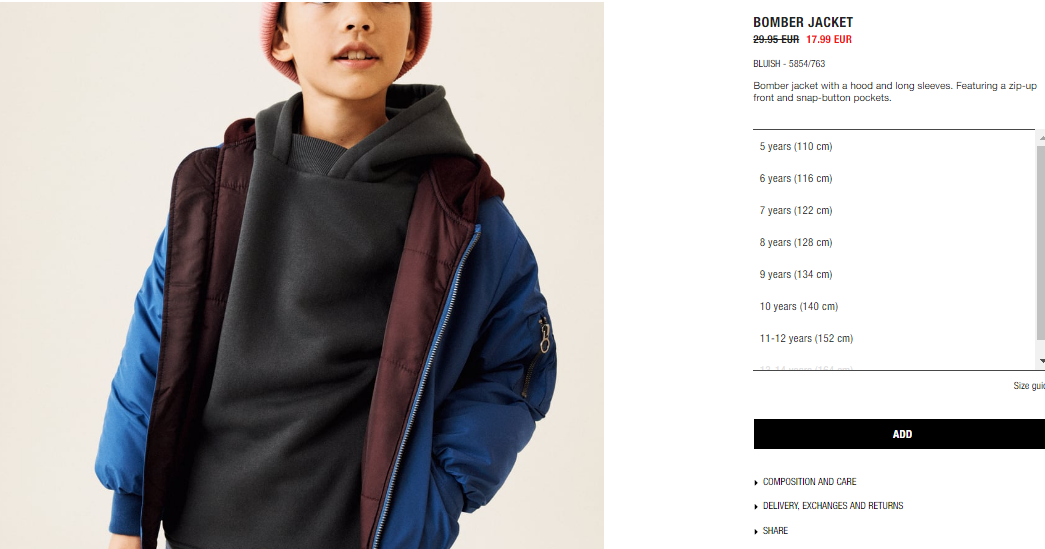Viewport: 1045px width, 549px height.
Task: Click the ADD button
Action: (x=900, y=434)
